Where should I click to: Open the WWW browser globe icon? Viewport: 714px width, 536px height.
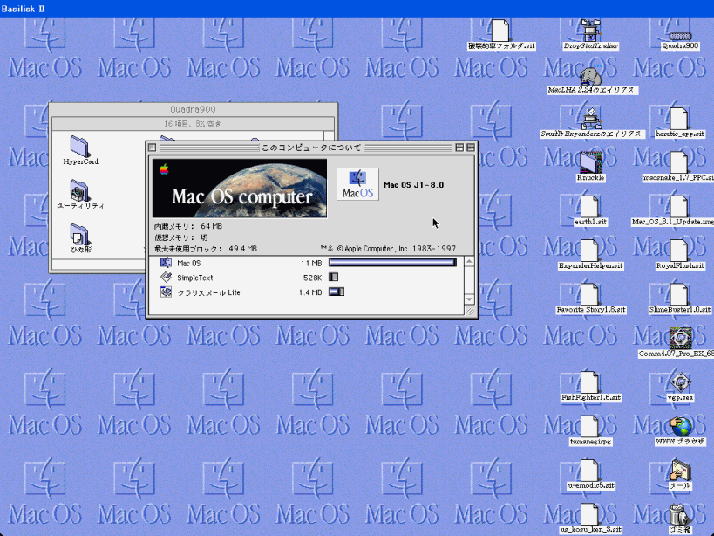tap(680, 427)
